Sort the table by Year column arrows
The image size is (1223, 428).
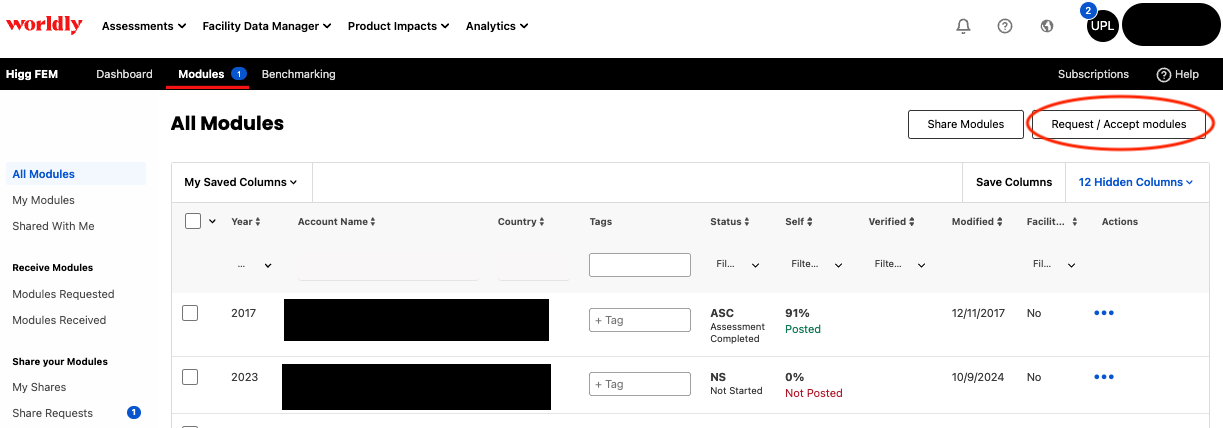click(x=258, y=222)
